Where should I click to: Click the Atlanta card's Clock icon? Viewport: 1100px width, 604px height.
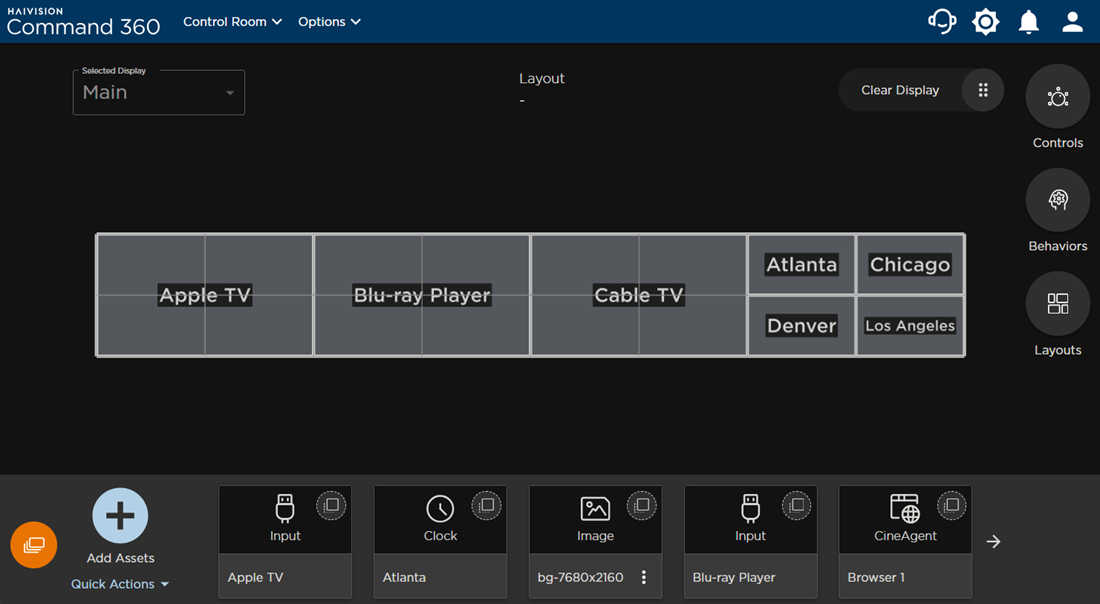coord(441,509)
